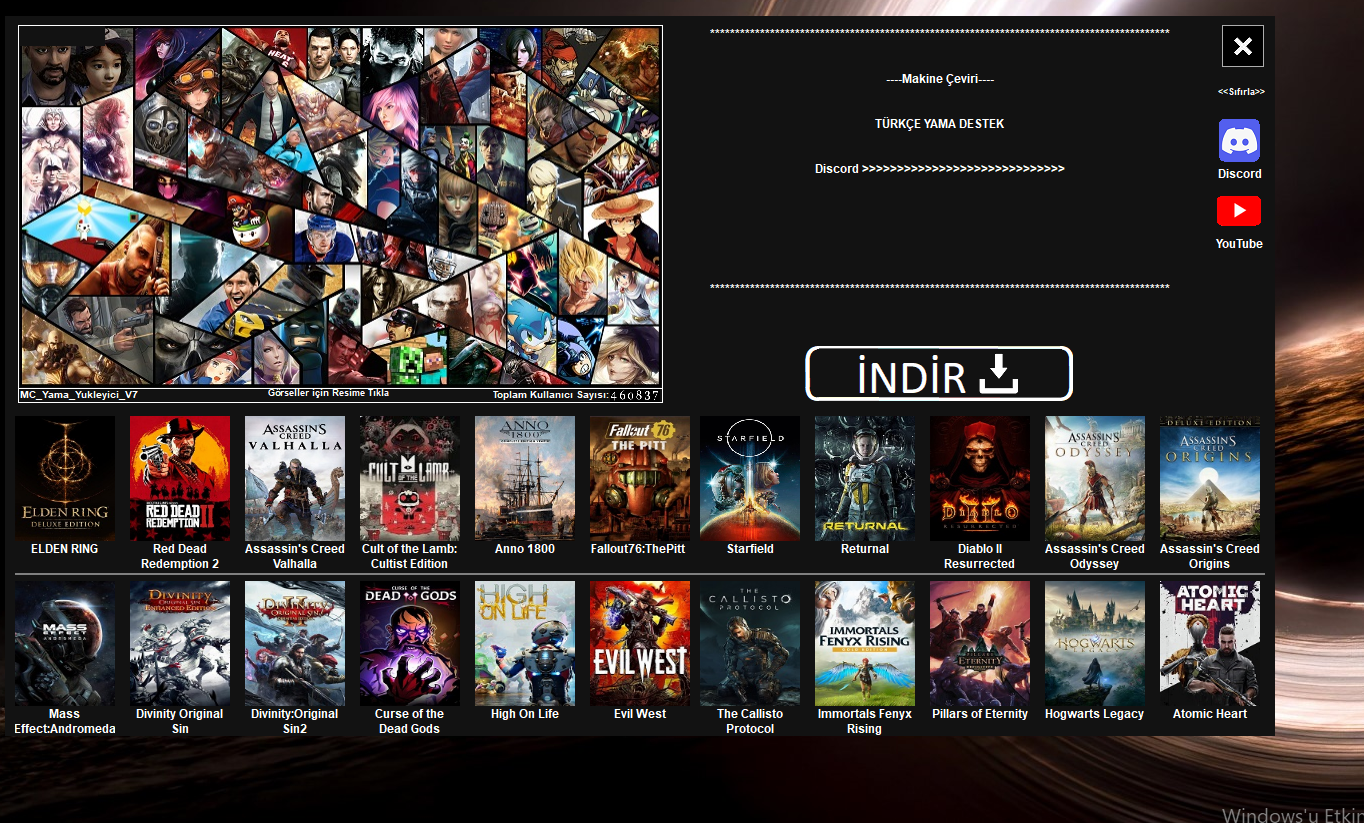Screen dimensions: 1364x823
Task: Click the 'Discord >>>>' pointer line text
Action: 940,169
